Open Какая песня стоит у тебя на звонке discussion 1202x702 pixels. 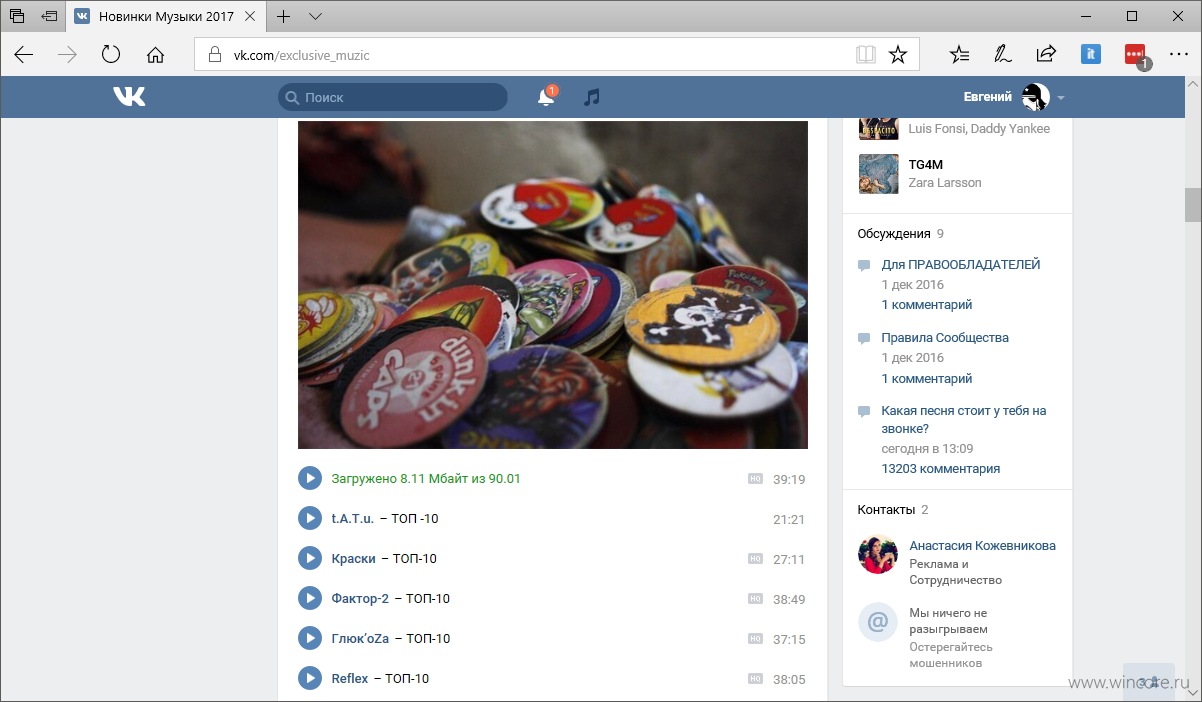point(963,420)
